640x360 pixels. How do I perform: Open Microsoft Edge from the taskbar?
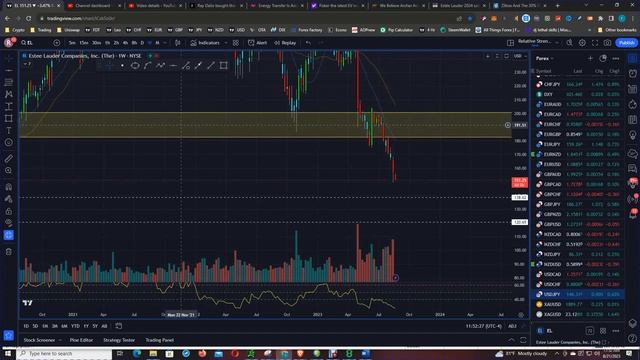click(x=136, y=353)
